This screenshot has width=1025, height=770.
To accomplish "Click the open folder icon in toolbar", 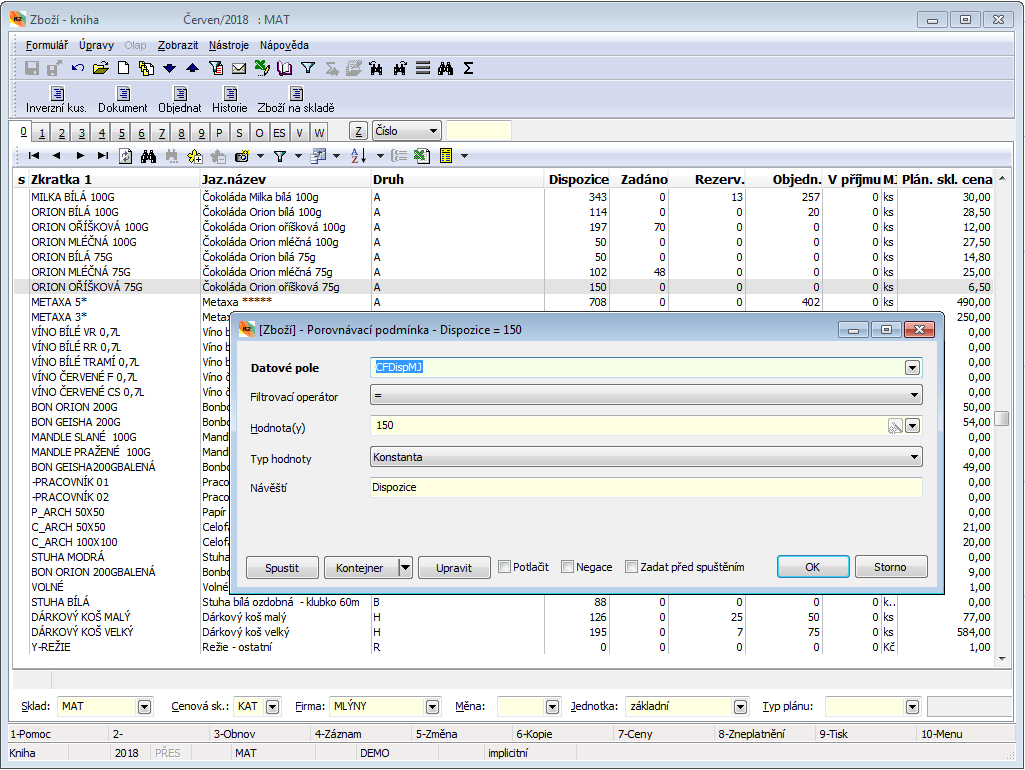I will (100, 69).
